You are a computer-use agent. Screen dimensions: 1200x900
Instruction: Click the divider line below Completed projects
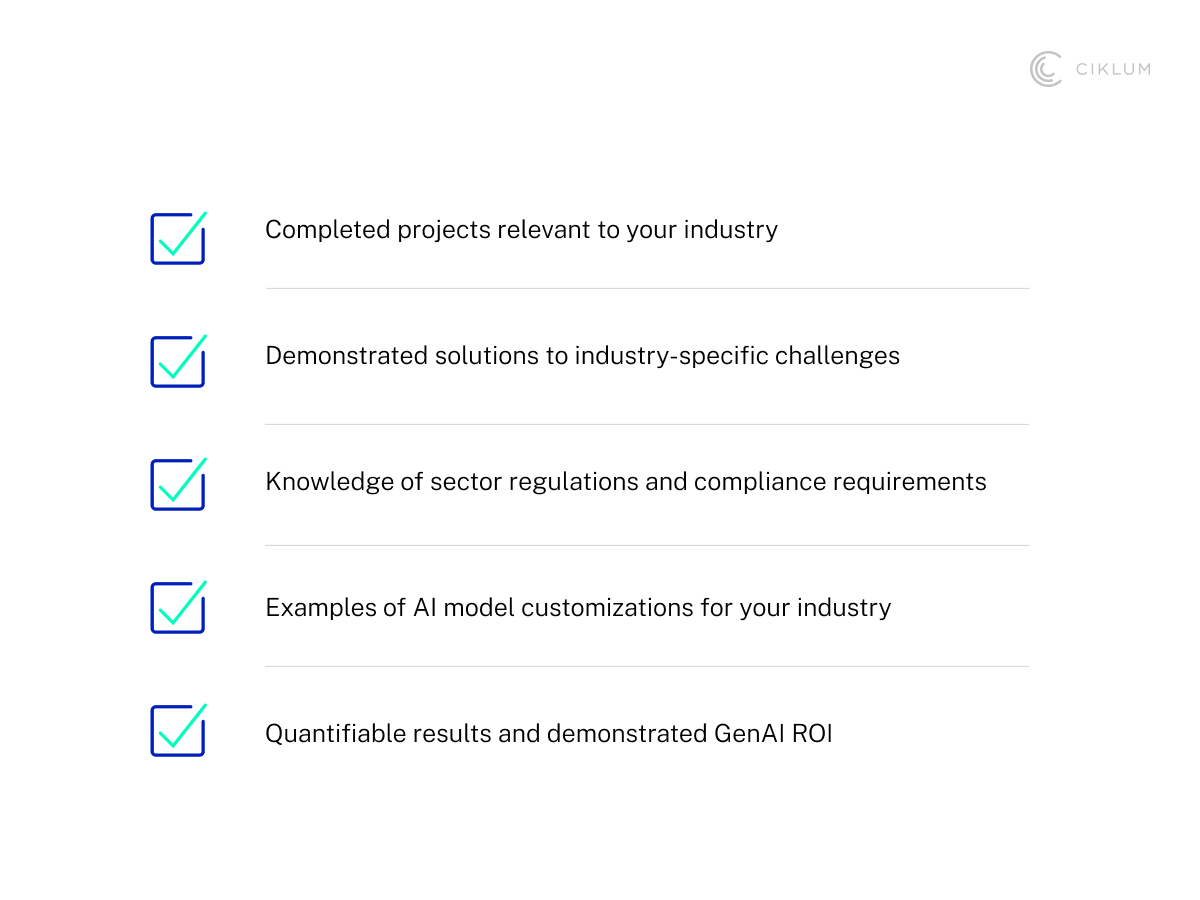647,289
